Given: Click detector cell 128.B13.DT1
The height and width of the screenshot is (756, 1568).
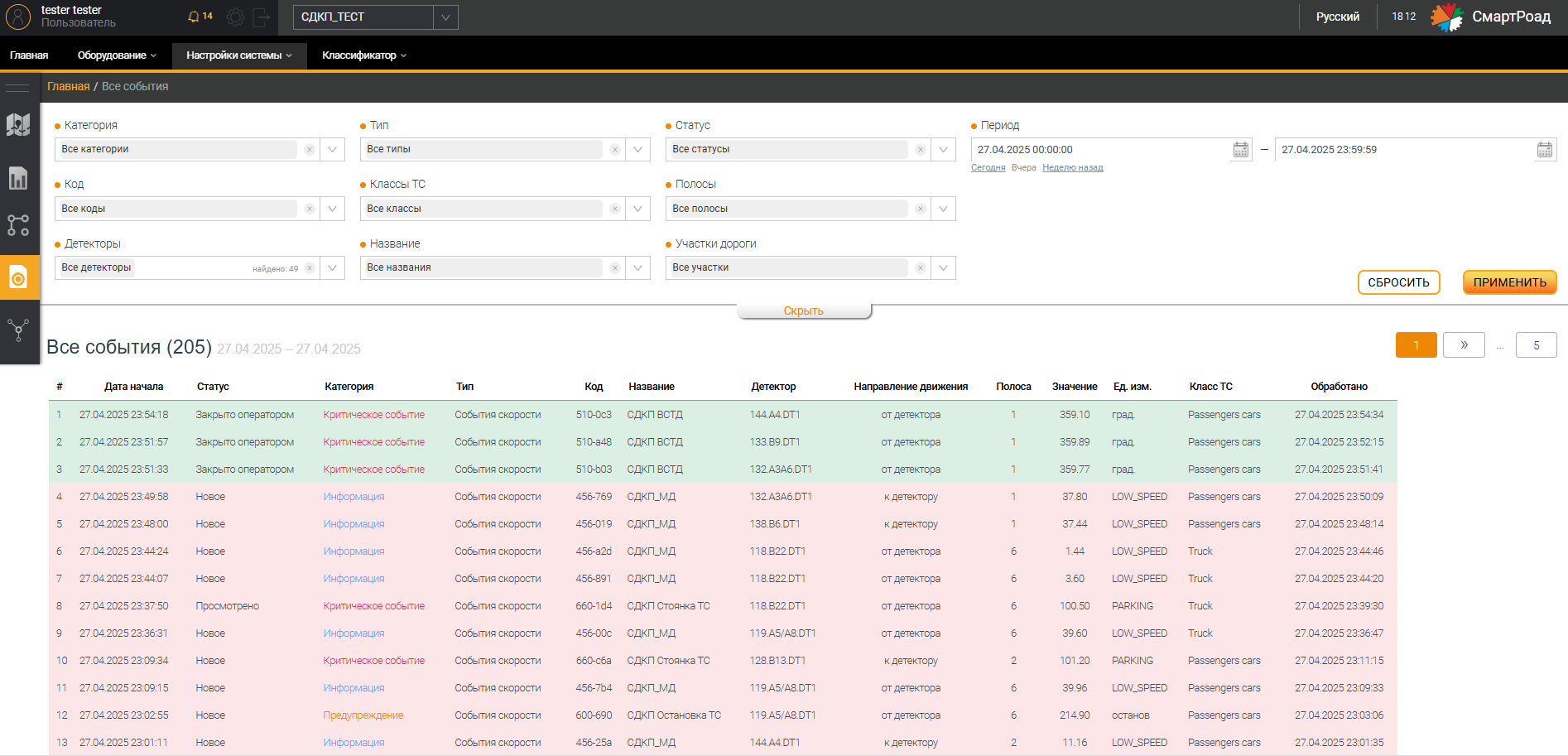Looking at the screenshot, I should click(777, 661).
